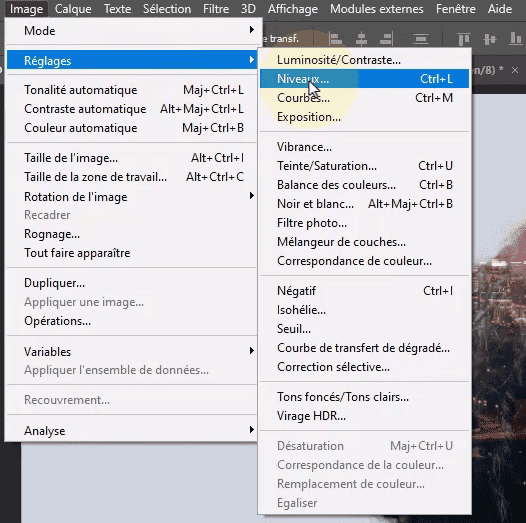
Task: Click the align left edges icon
Action: 335,39
